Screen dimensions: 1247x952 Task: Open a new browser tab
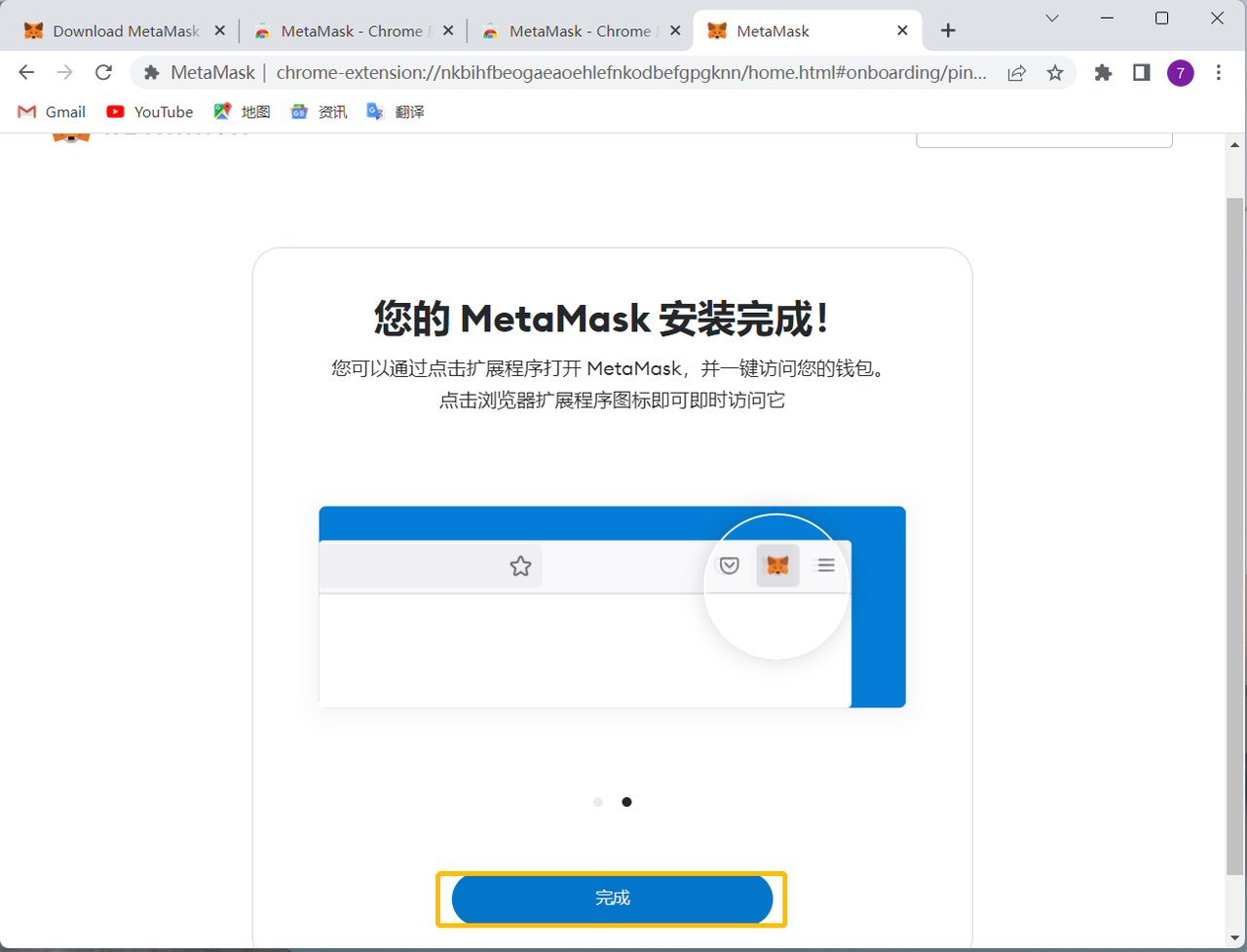click(x=948, y=31)
